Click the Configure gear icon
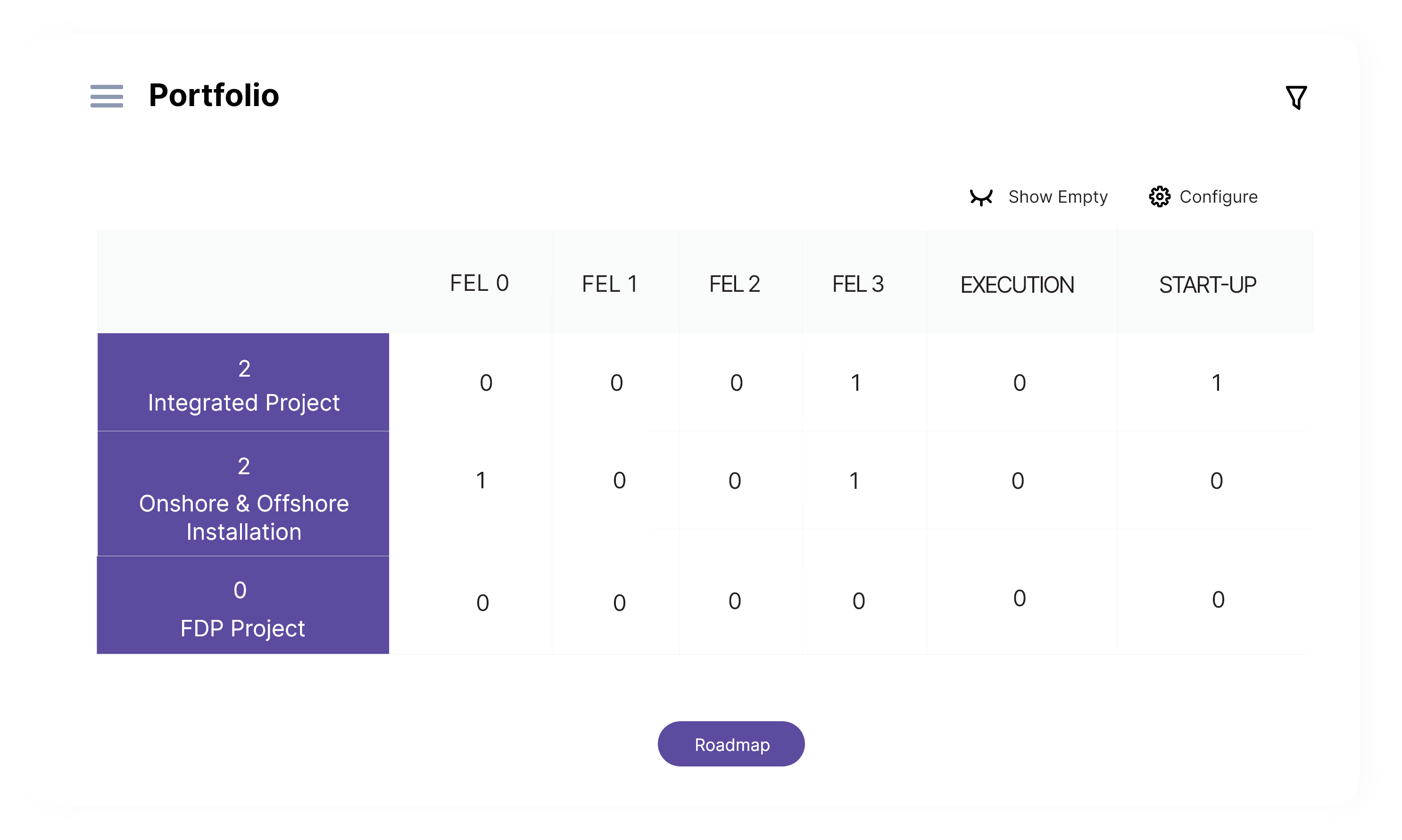 1159,197
